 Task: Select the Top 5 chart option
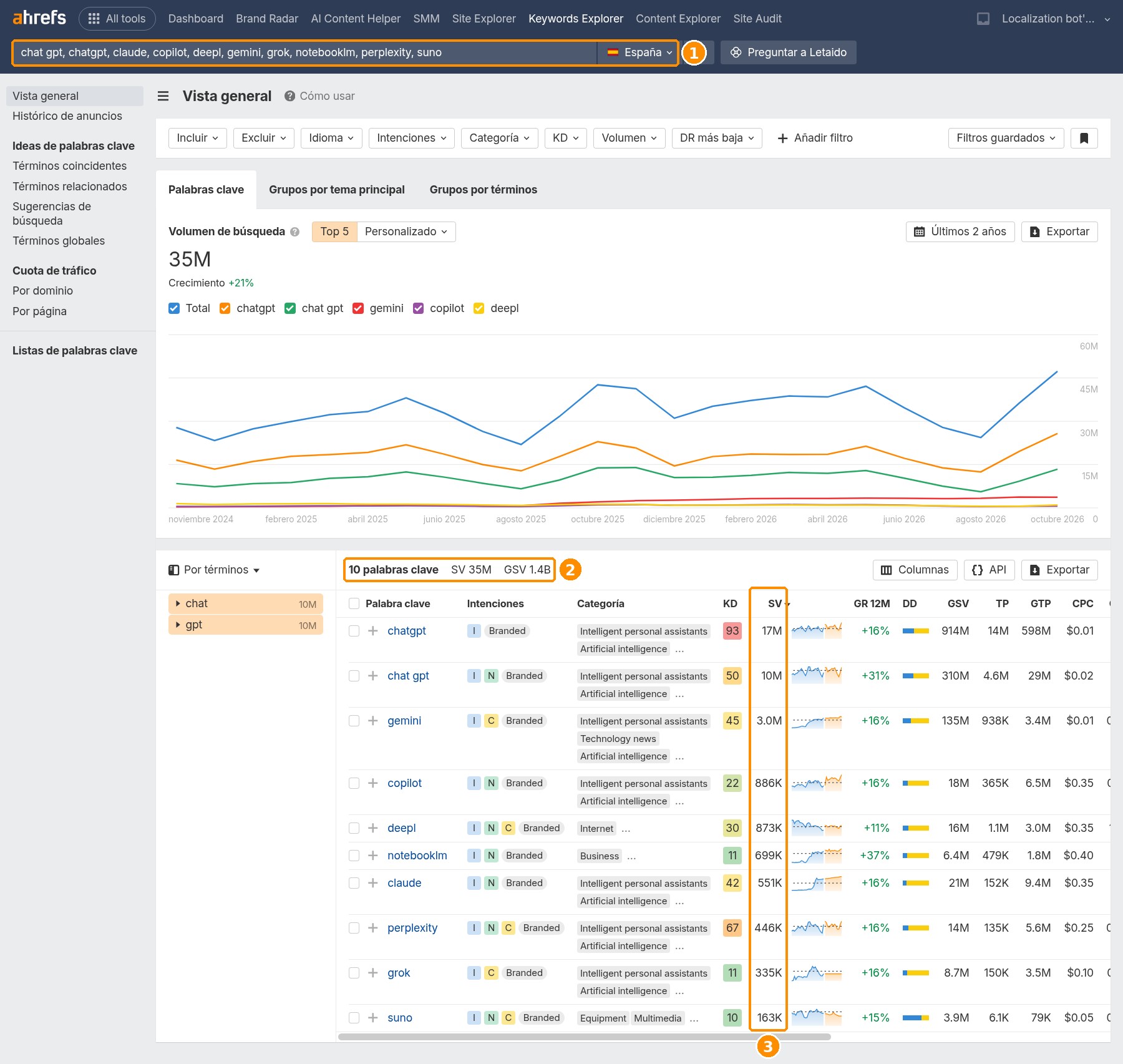tap(334, 232)
